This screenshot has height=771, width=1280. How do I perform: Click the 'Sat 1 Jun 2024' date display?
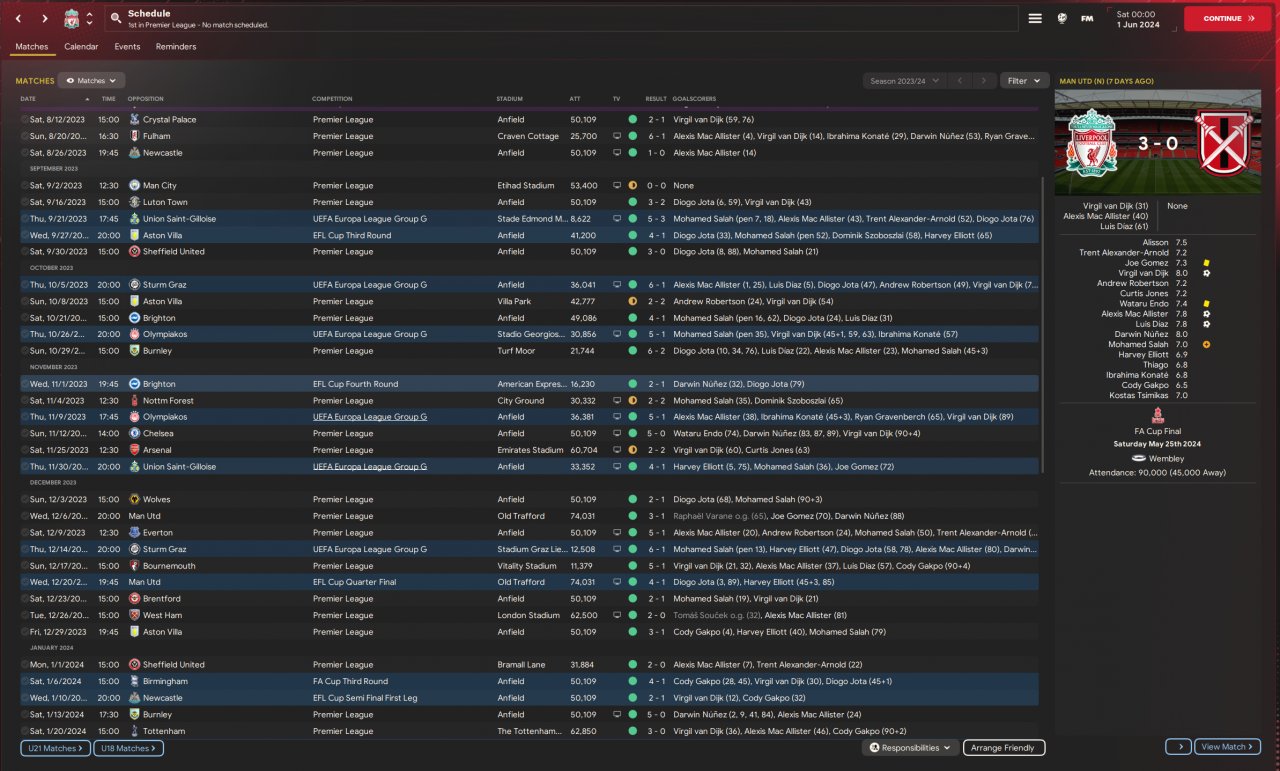click(x=1143, y=19)
